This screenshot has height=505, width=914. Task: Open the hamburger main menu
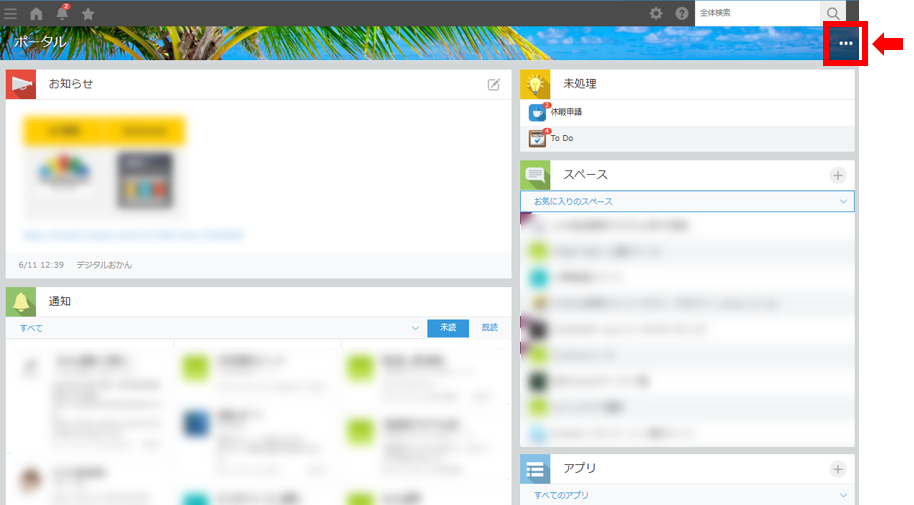point(11,14)
